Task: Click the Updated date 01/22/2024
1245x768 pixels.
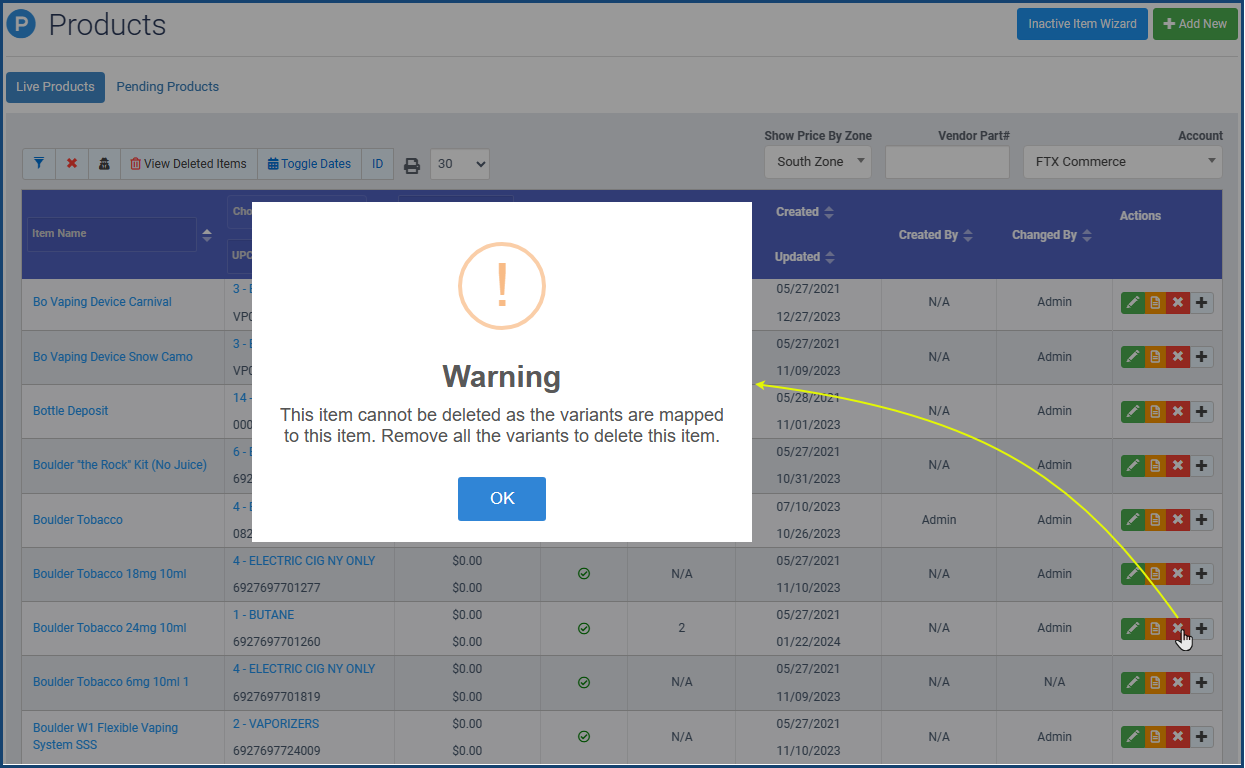Action: coord(808,642)
